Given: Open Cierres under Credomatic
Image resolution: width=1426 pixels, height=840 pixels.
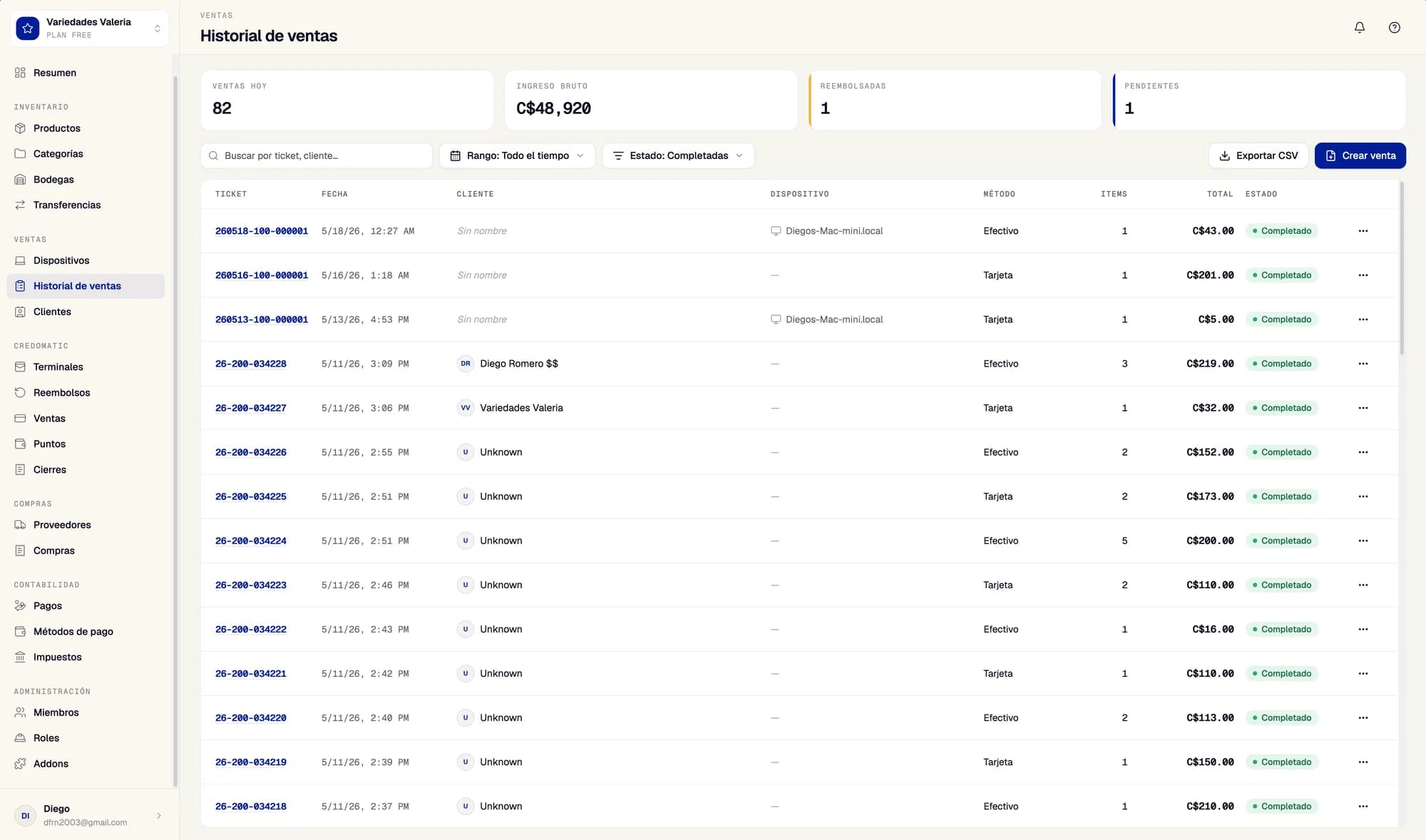Looking at the screenshot, I should [86, 469].
